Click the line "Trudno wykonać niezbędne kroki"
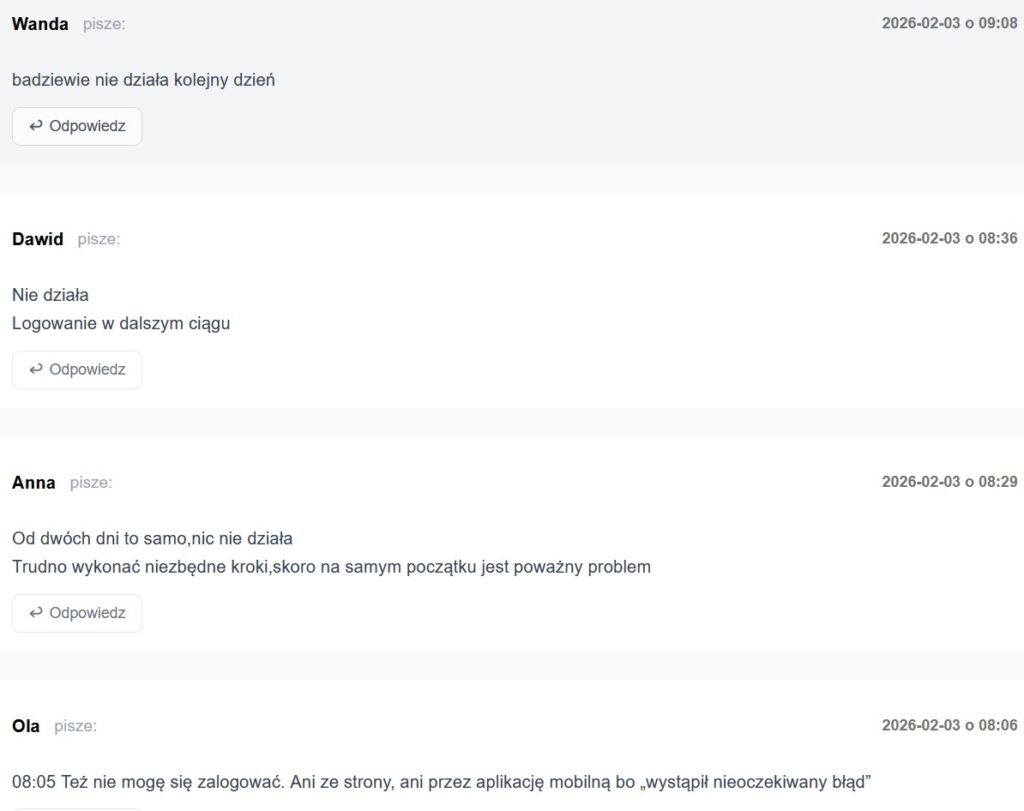Screen dimensions: 1024x811 (x=331, y=567)
